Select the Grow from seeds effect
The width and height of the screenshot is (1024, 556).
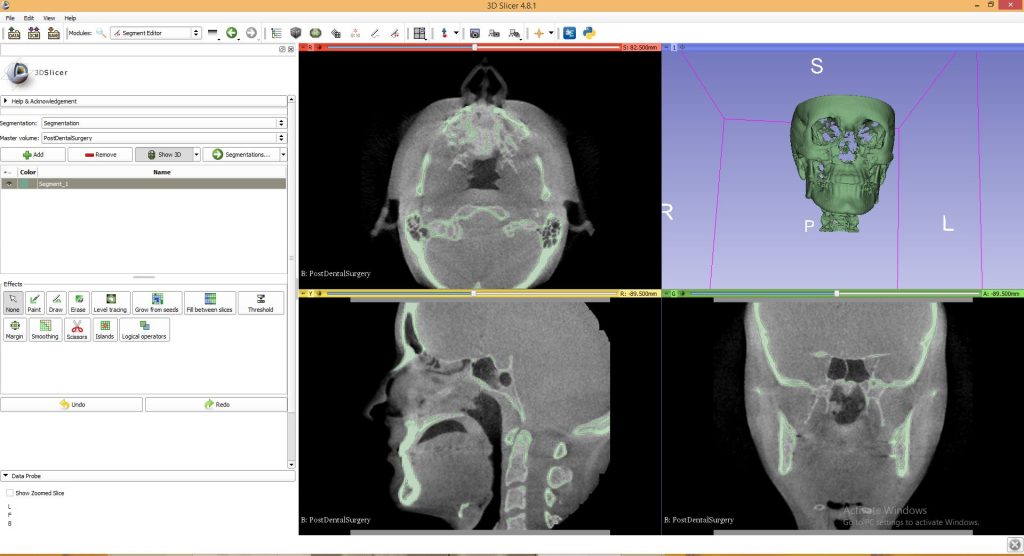(x=157, y=303)
